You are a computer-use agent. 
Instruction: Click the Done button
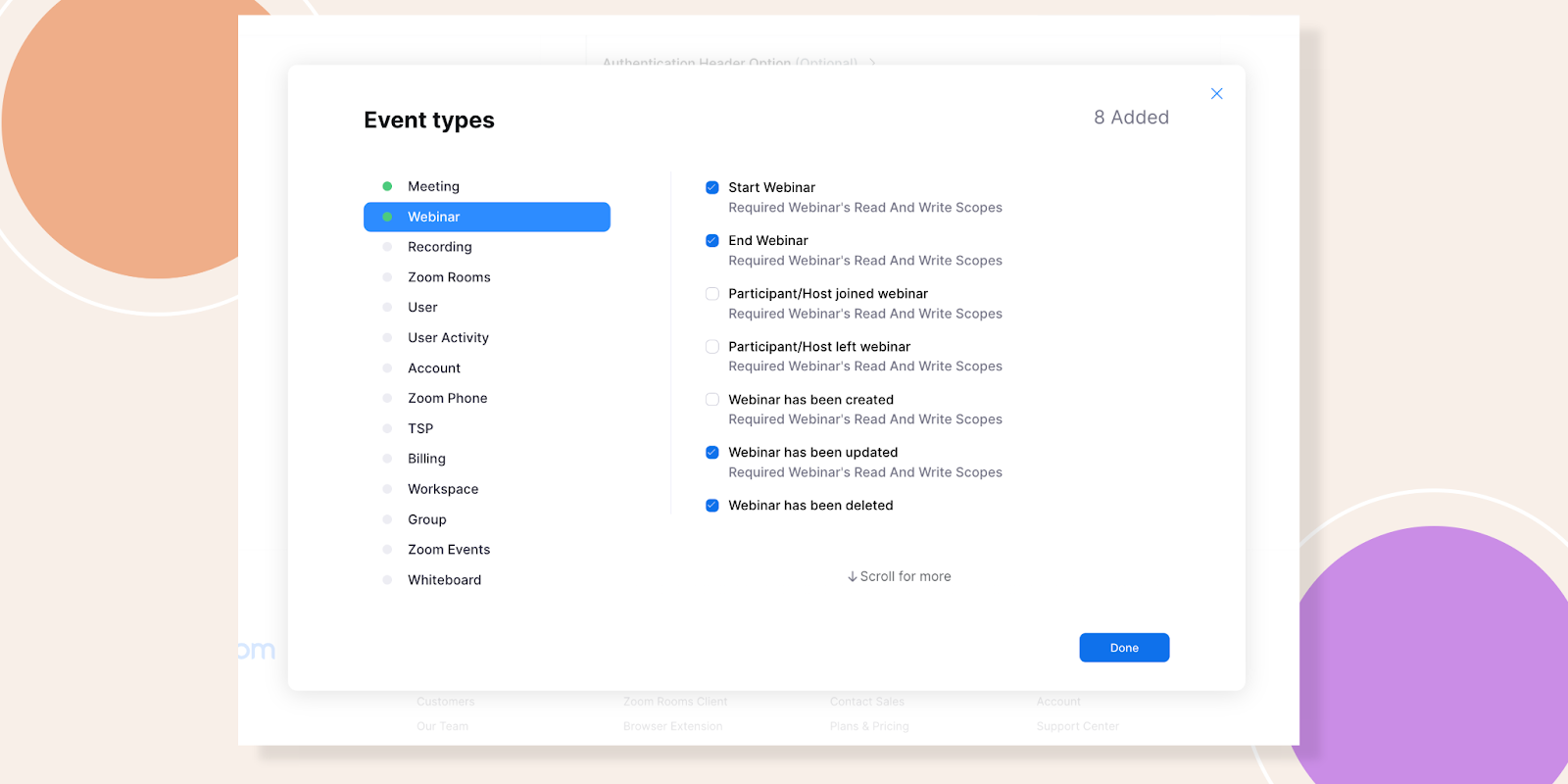pos(1124,648)
